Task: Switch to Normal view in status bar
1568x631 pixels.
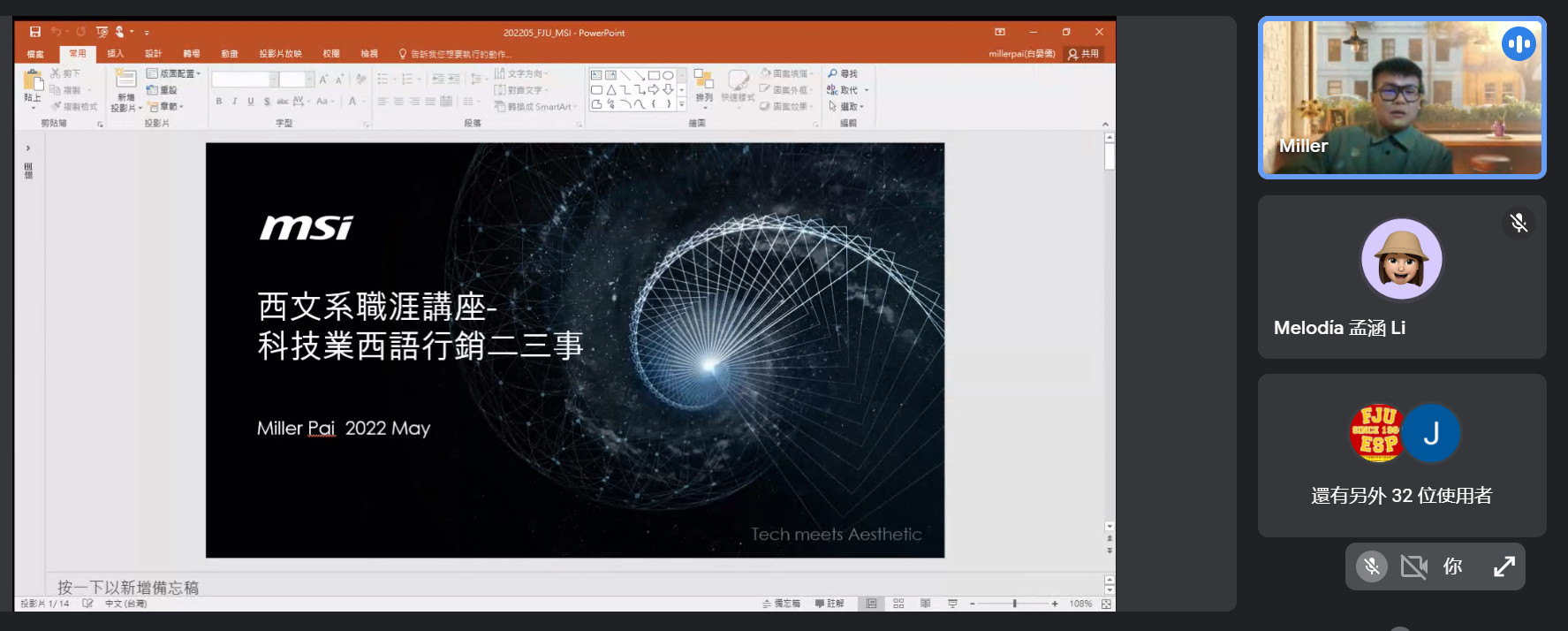Action: tap(872, 604)
